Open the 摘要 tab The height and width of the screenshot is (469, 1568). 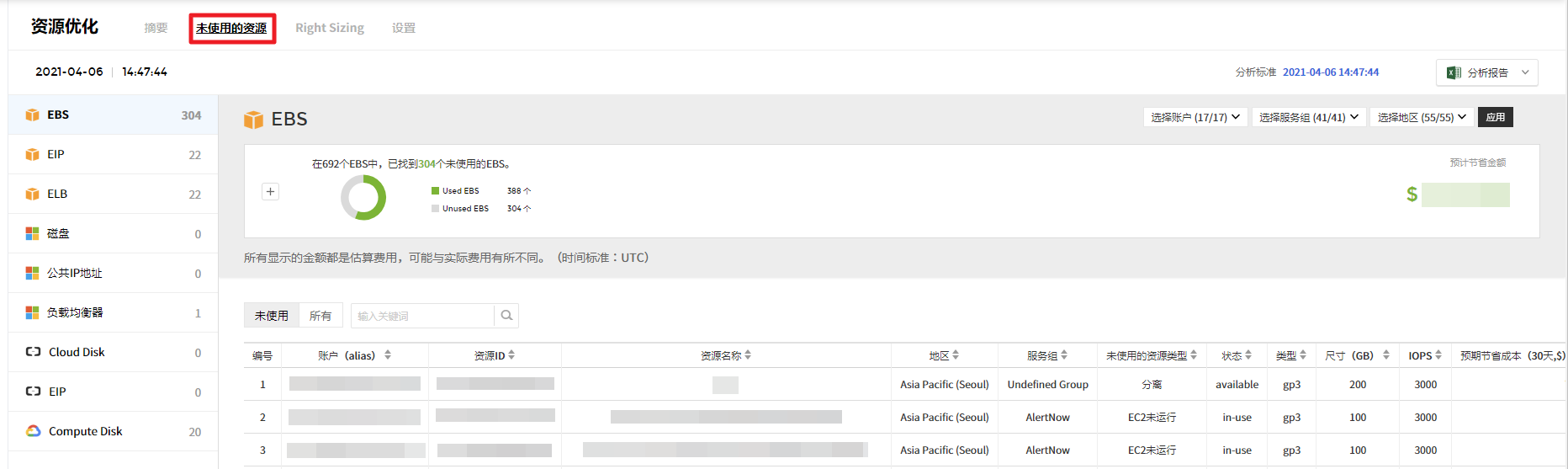[x=156, y=28]
